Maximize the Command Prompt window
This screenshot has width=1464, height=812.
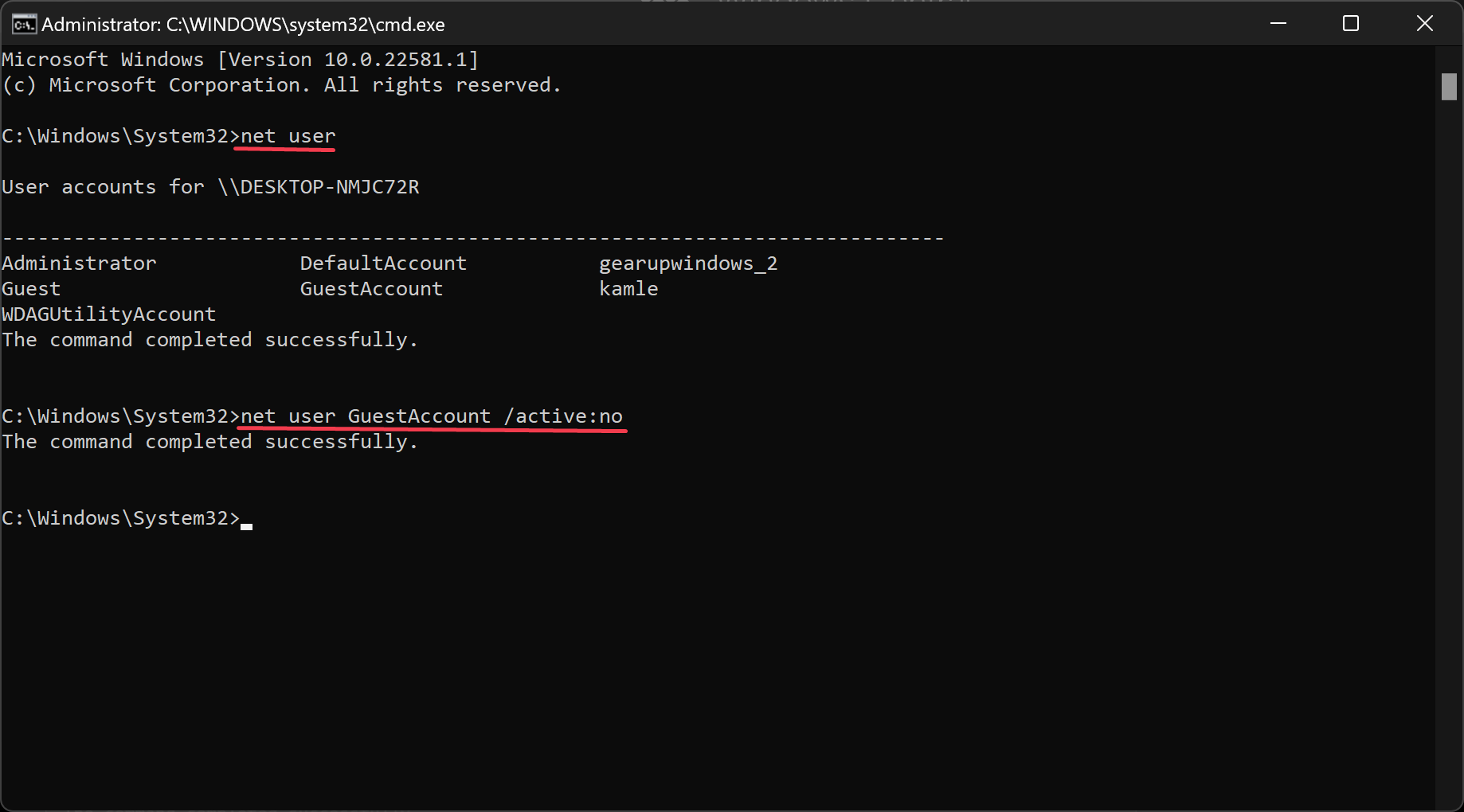[1351, 24]
